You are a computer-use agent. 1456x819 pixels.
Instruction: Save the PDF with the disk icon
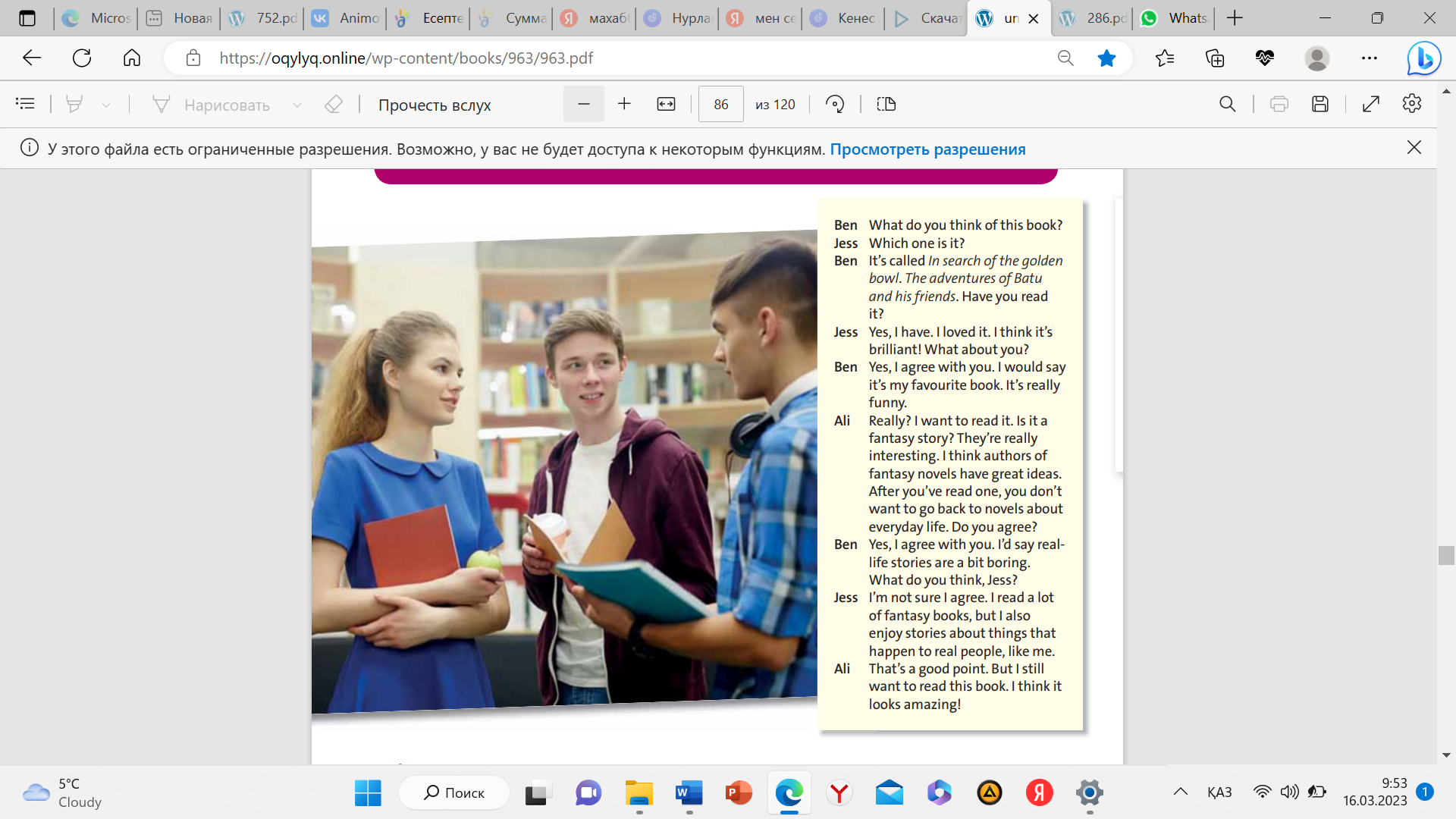coord(1320,104)
